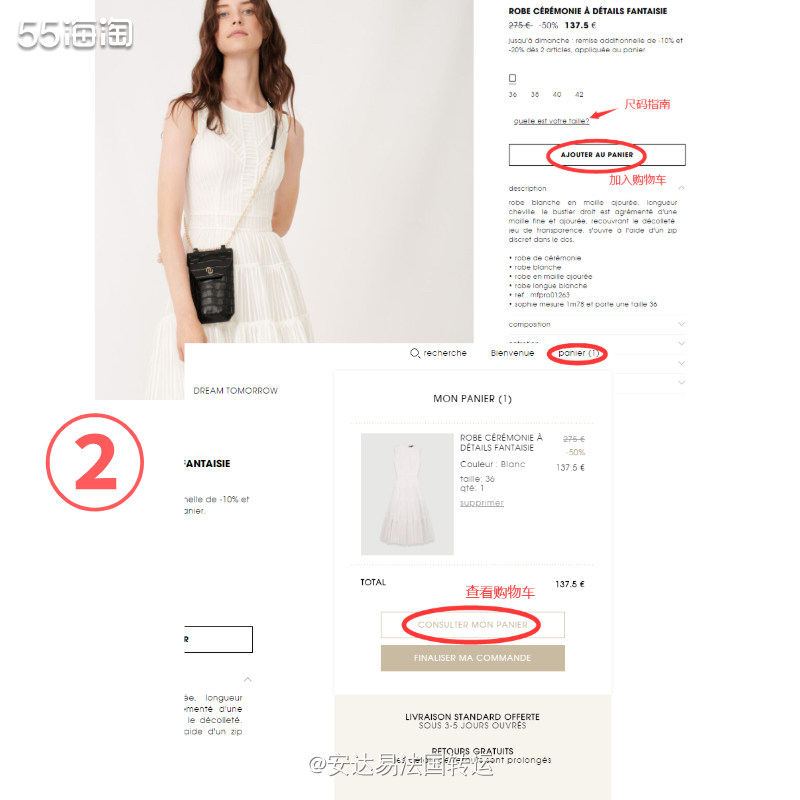
Task: Choose size 40
Action: (x=557, y=95)
